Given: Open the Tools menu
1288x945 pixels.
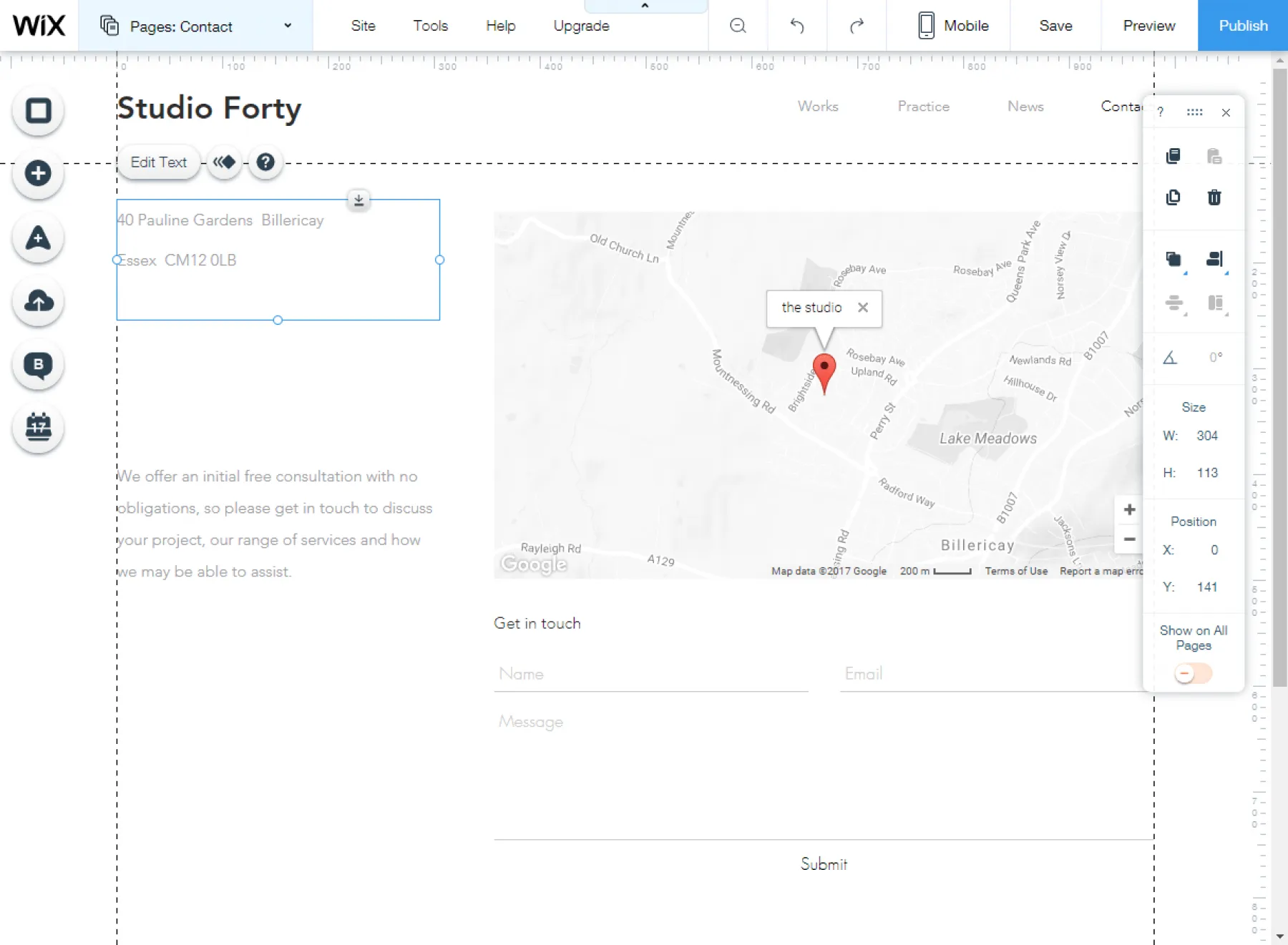Looking at the screenshot, I should pos(430,26).
